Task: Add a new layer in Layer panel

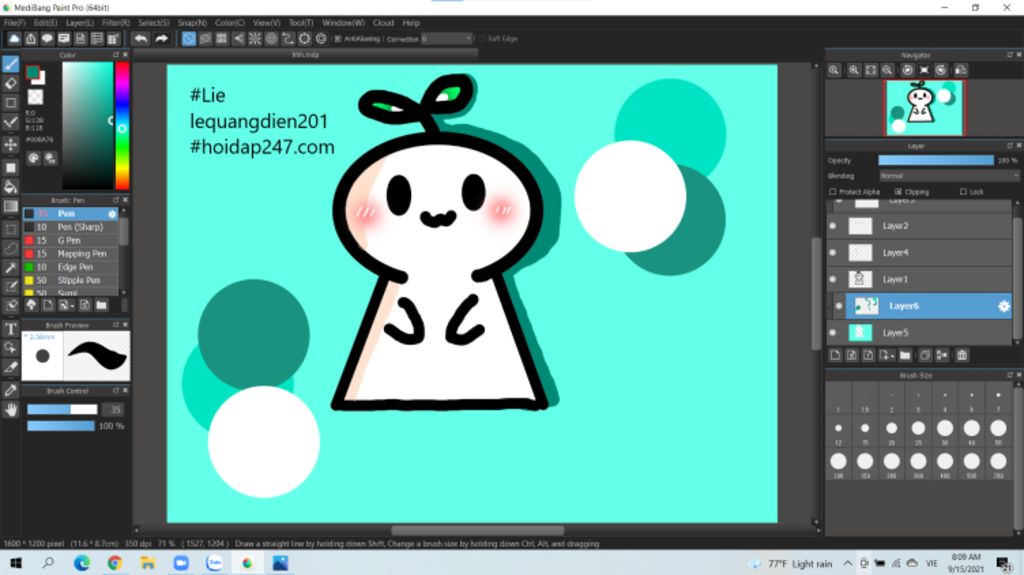Action: click(835, 355)
